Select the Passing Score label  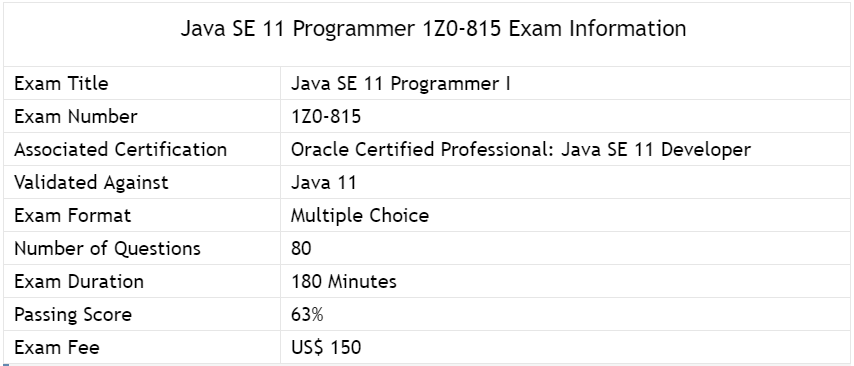(x=73, y=315)
